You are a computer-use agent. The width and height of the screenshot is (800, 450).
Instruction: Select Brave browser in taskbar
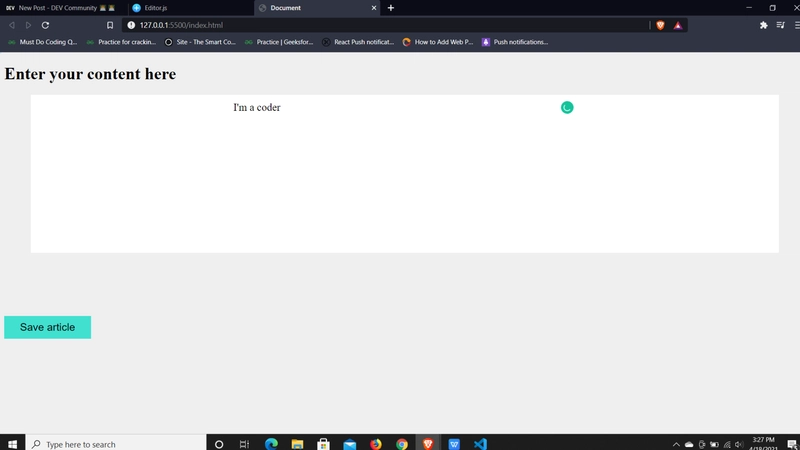point(428,444)
